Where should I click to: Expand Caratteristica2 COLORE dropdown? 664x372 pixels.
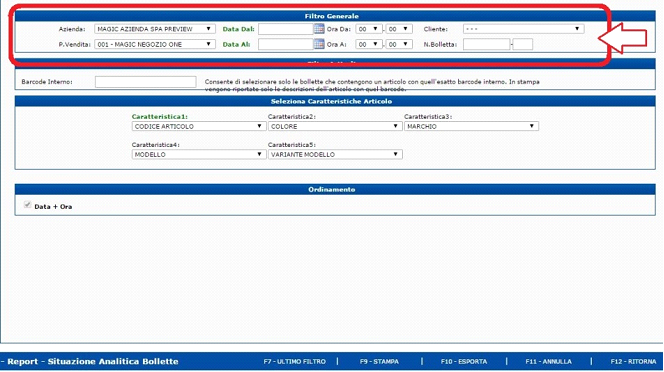pos(335,126)
